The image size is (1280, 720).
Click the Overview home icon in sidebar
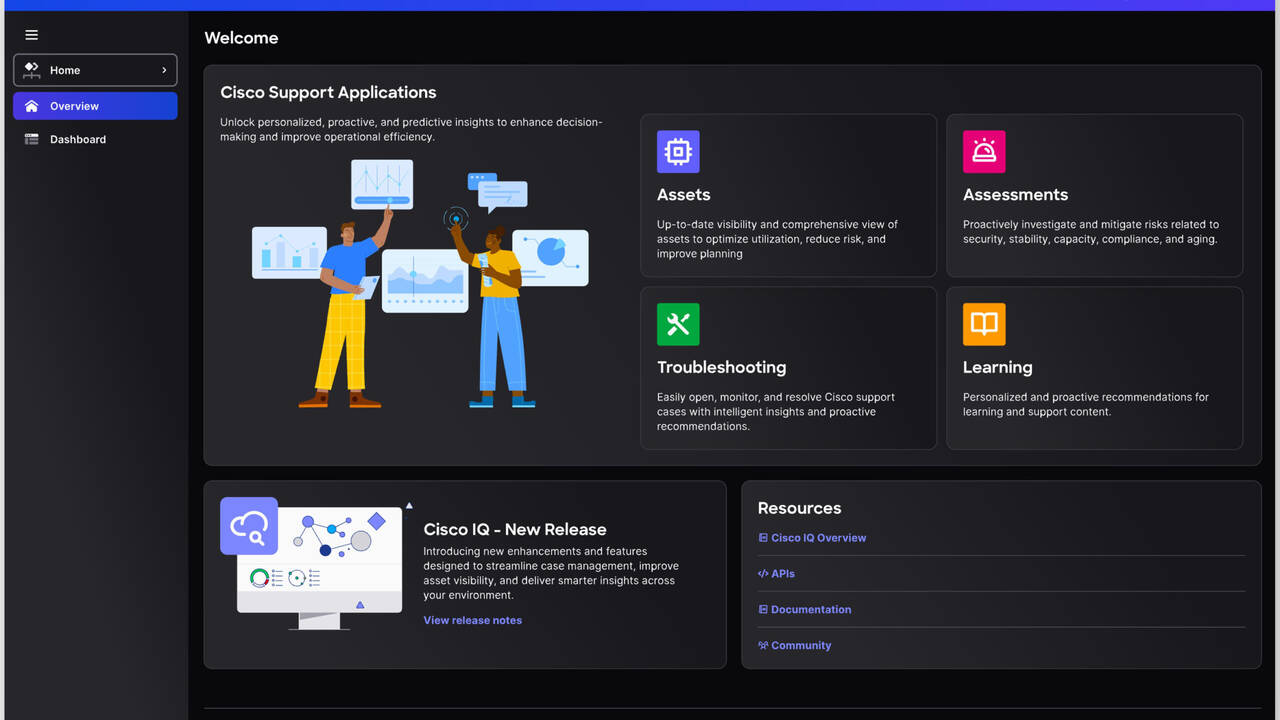click(x=32, y=106)
